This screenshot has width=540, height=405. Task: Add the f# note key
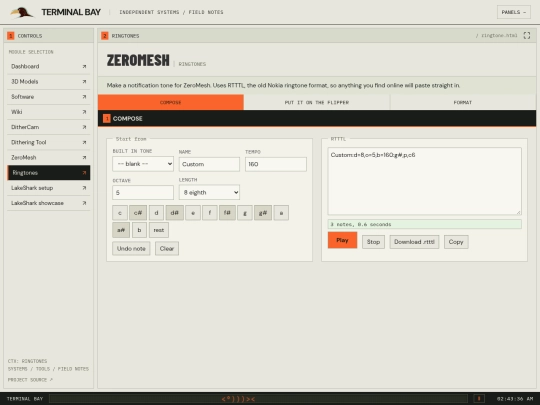(227, 213)
